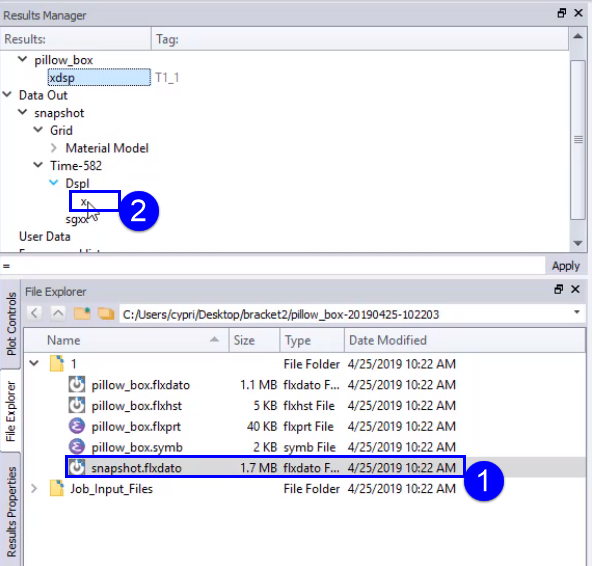Viewport: 592px width, 566px height.
Task: Select the pillow_box.flxhst file name
Action: point(136,406)
